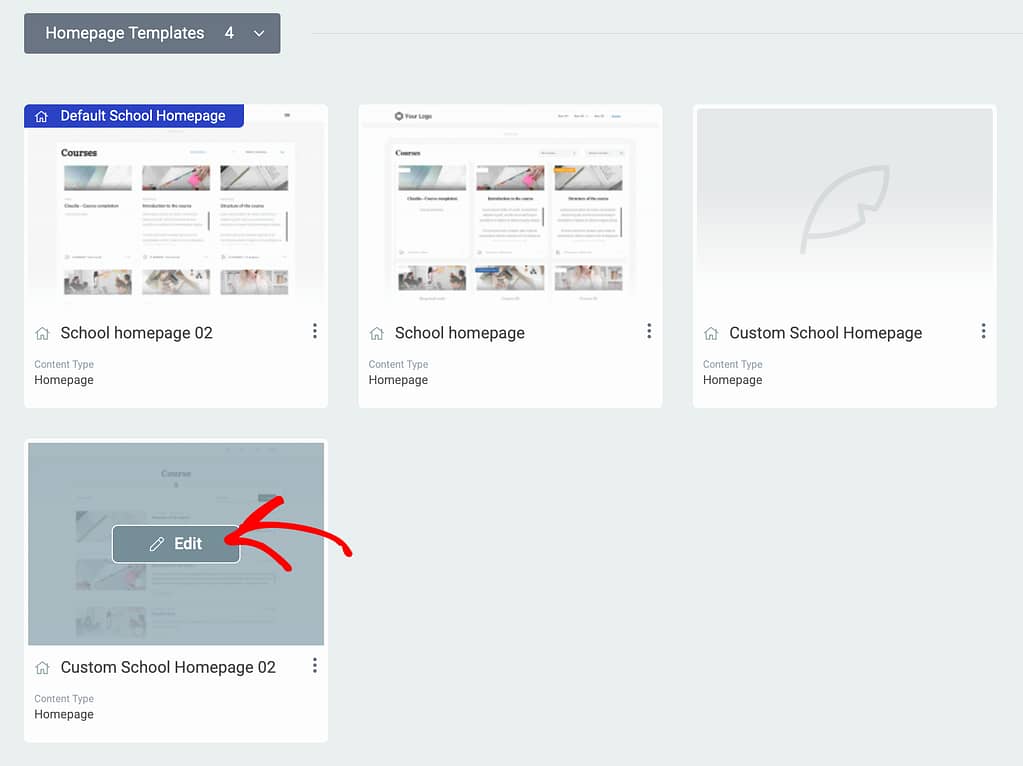1023x766 pixels.
Task: Open the Custom School Homepage 02 title
Action: point(168,667)
